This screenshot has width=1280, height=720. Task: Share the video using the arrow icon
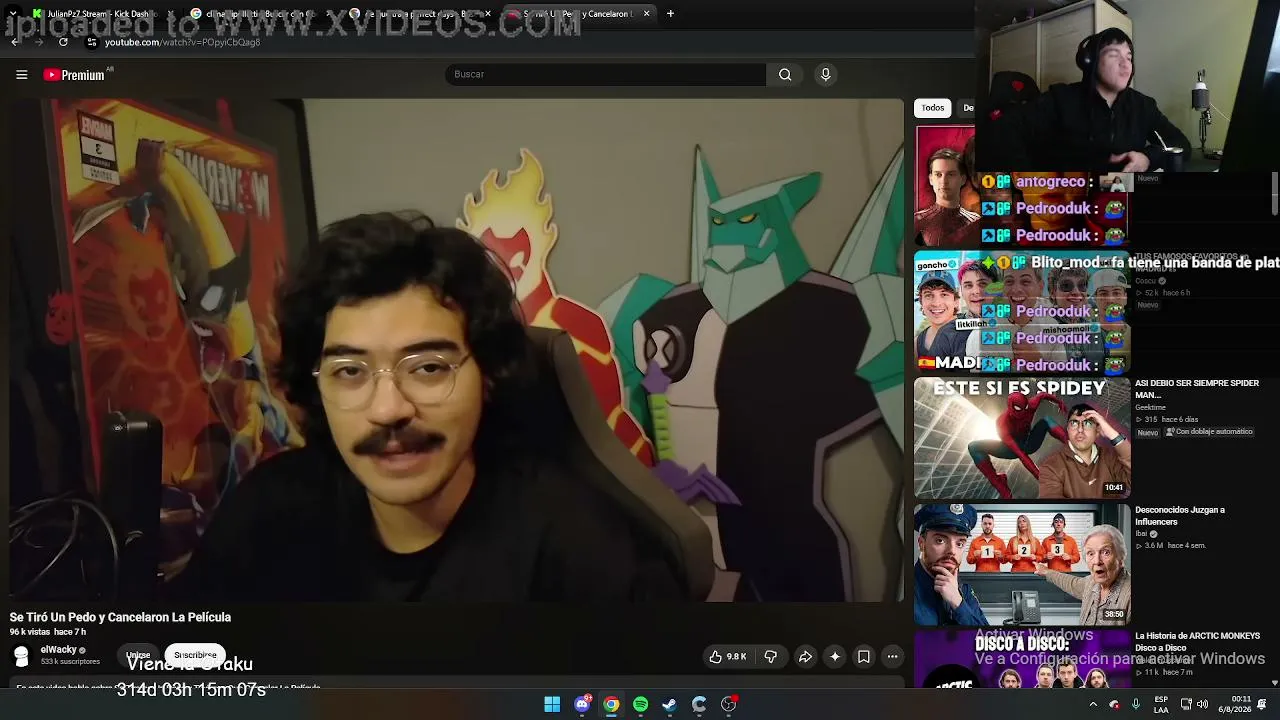(805, 657)
